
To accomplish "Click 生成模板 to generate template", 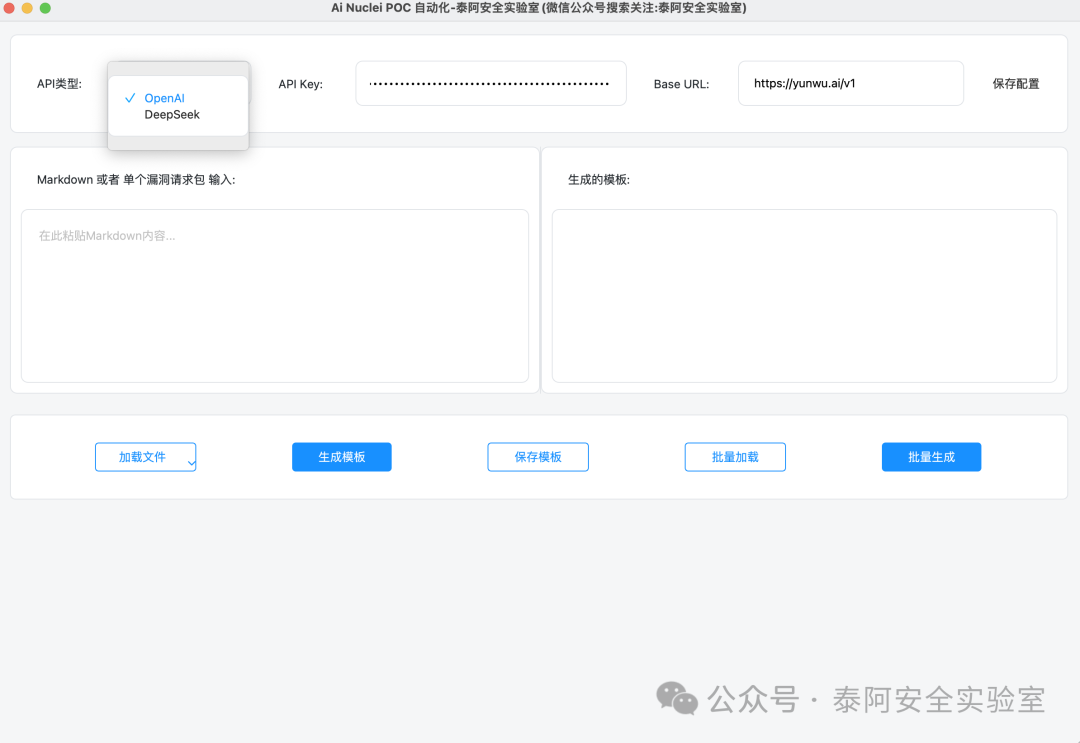I will [x=342, y=457].
